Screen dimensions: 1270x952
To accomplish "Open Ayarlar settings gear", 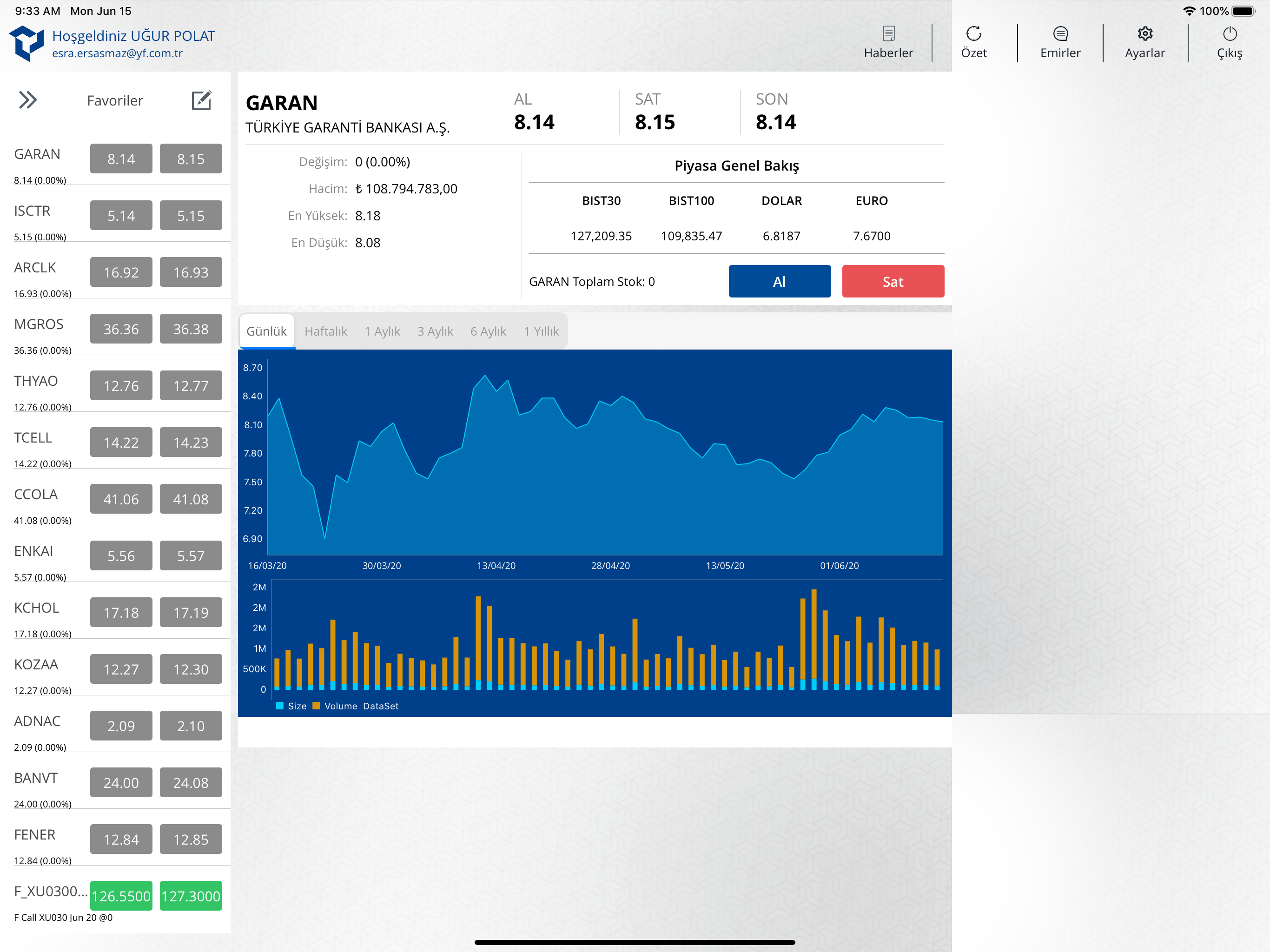I will [1145, 34].
